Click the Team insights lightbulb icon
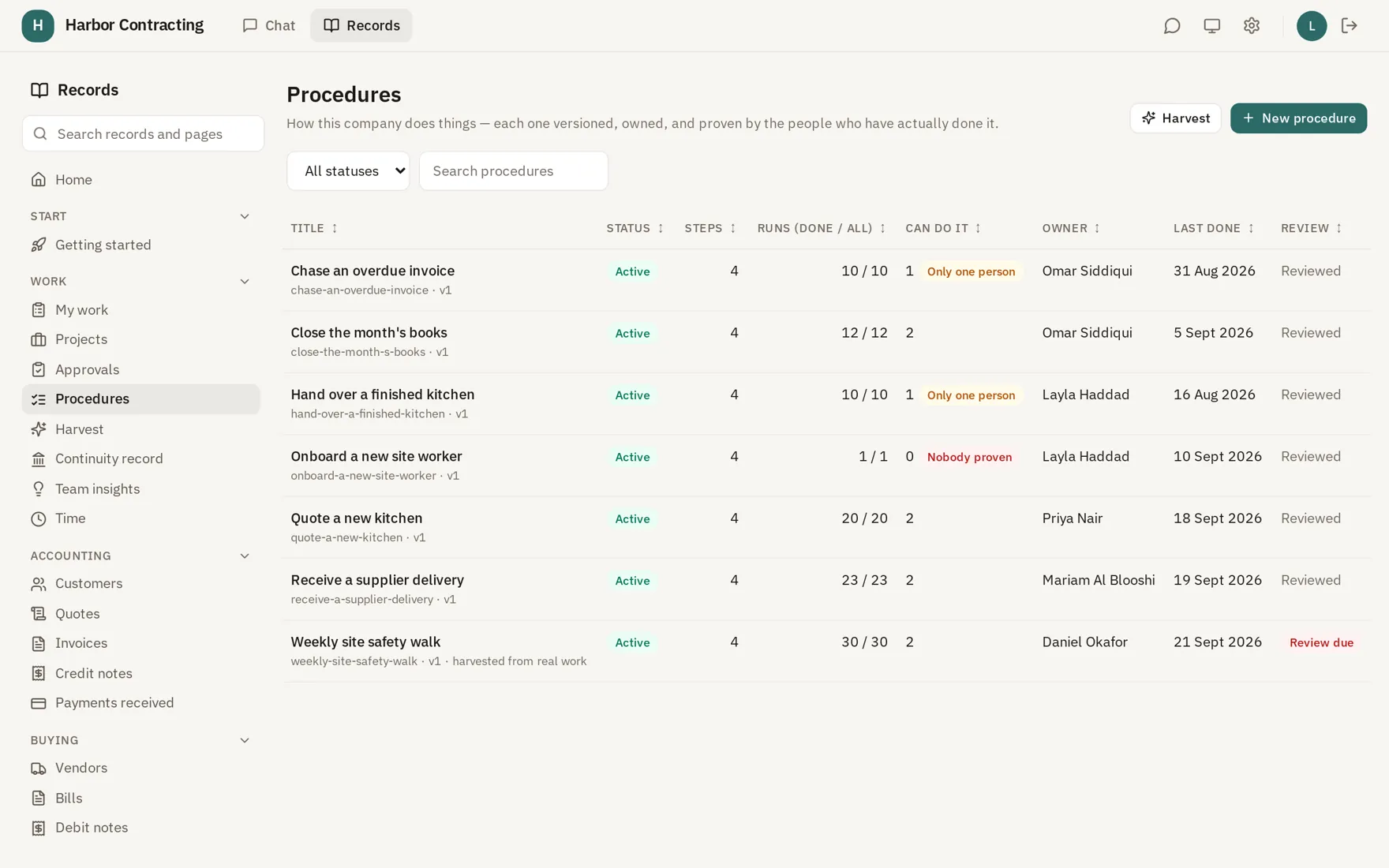The image size is (1389, 868). (x=39, y=488)
